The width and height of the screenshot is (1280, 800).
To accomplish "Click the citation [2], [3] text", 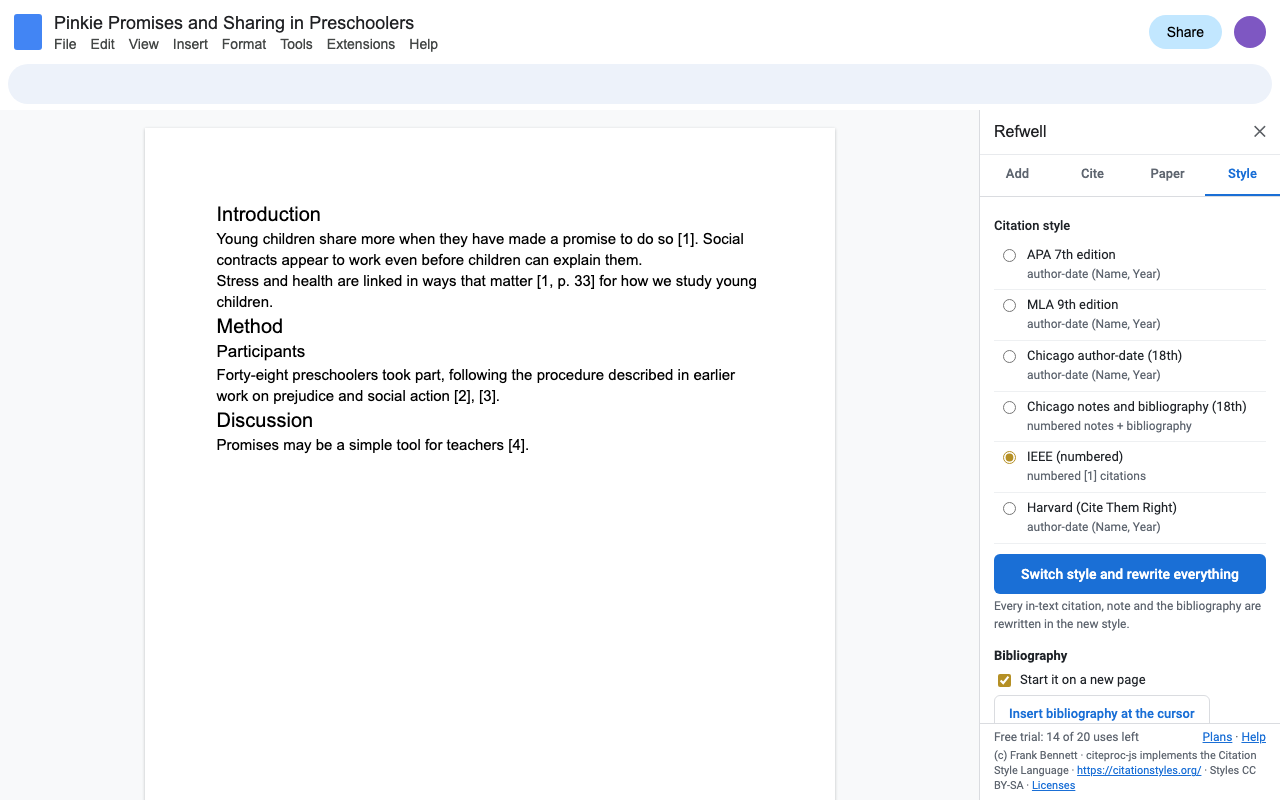I will point(476,396).
